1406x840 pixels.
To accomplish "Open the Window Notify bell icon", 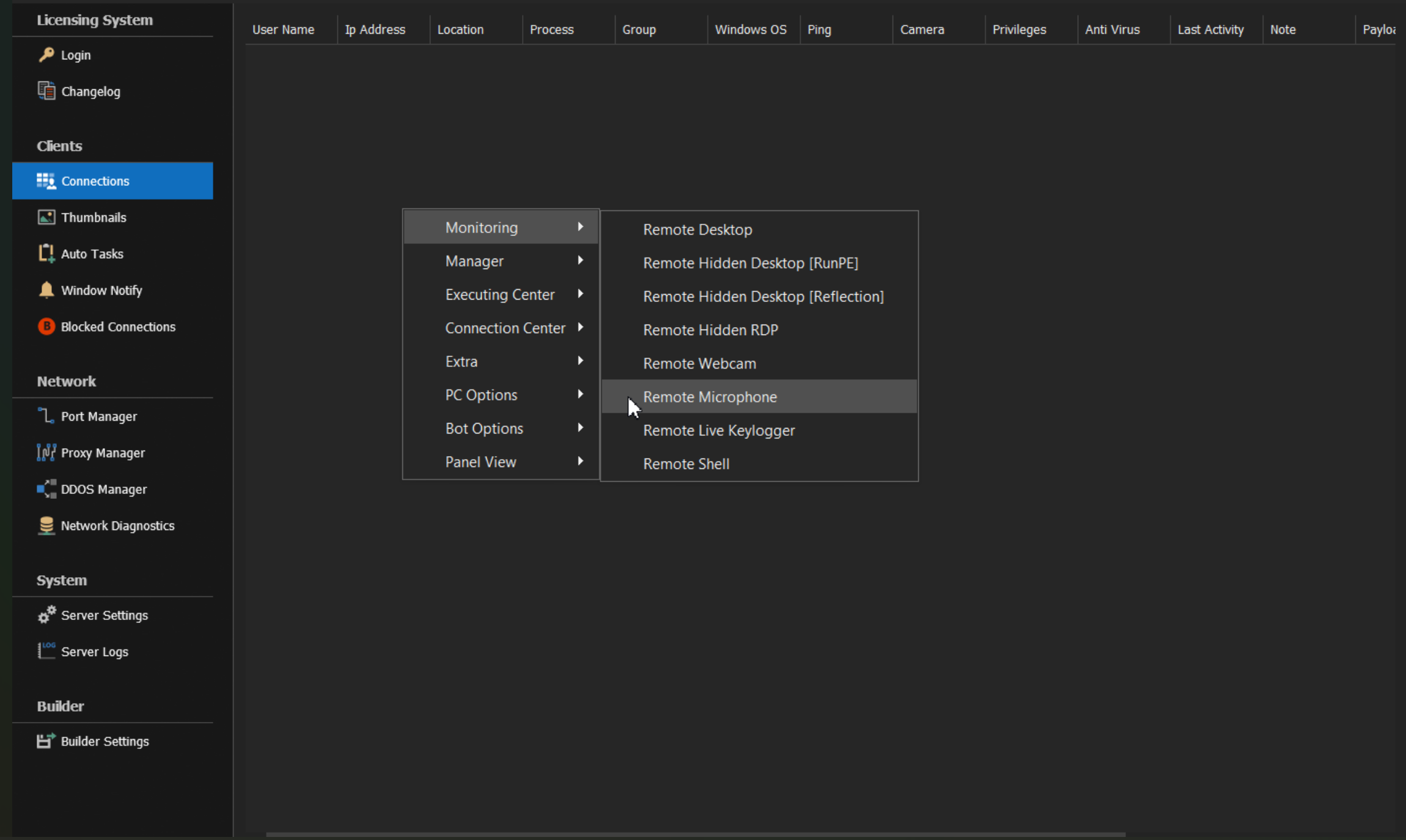I will pyautogui.click(x=46, y=290).
